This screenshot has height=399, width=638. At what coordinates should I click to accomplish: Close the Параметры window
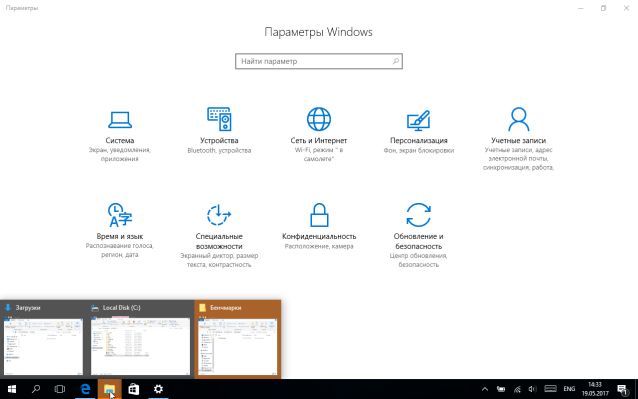(x=626, y=8)
